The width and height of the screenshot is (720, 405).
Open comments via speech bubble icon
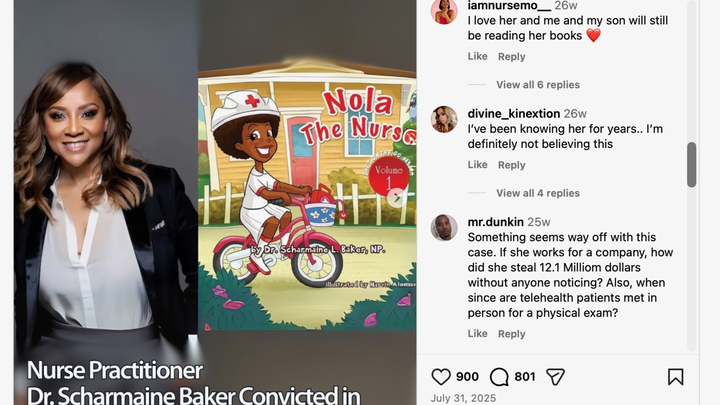(499, 377)
